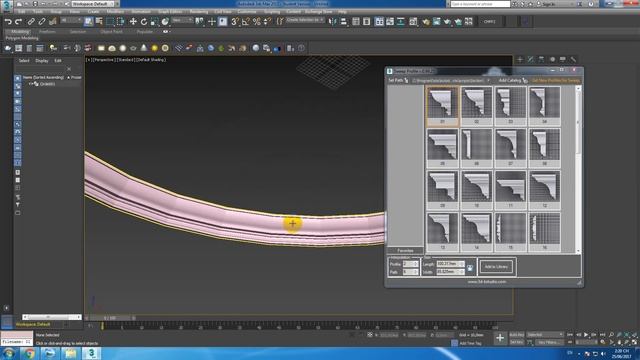Open the selection filter All dropdown
This screenshot has height=360, width=640.
71,20
